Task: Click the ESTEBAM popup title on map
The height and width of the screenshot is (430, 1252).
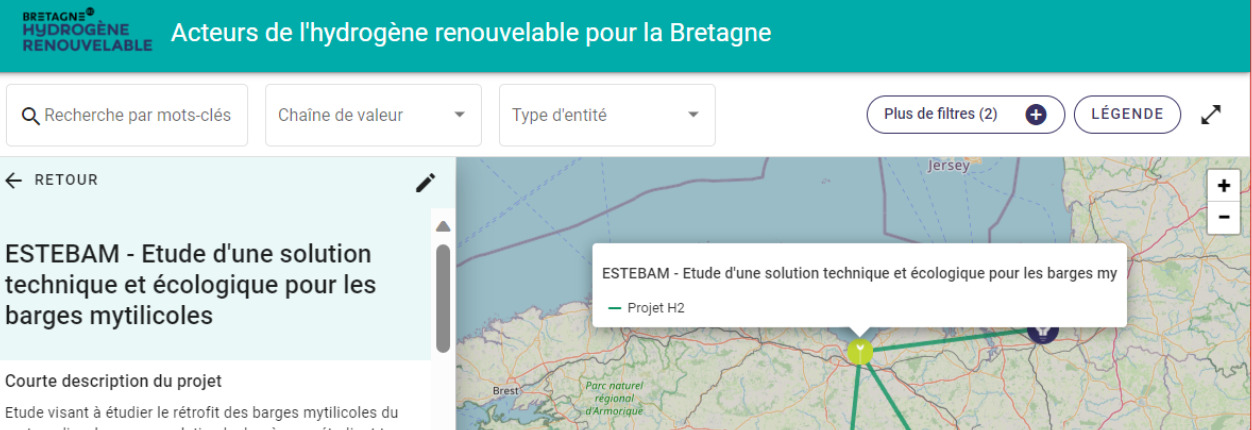Action: click(x=858, y=273)
